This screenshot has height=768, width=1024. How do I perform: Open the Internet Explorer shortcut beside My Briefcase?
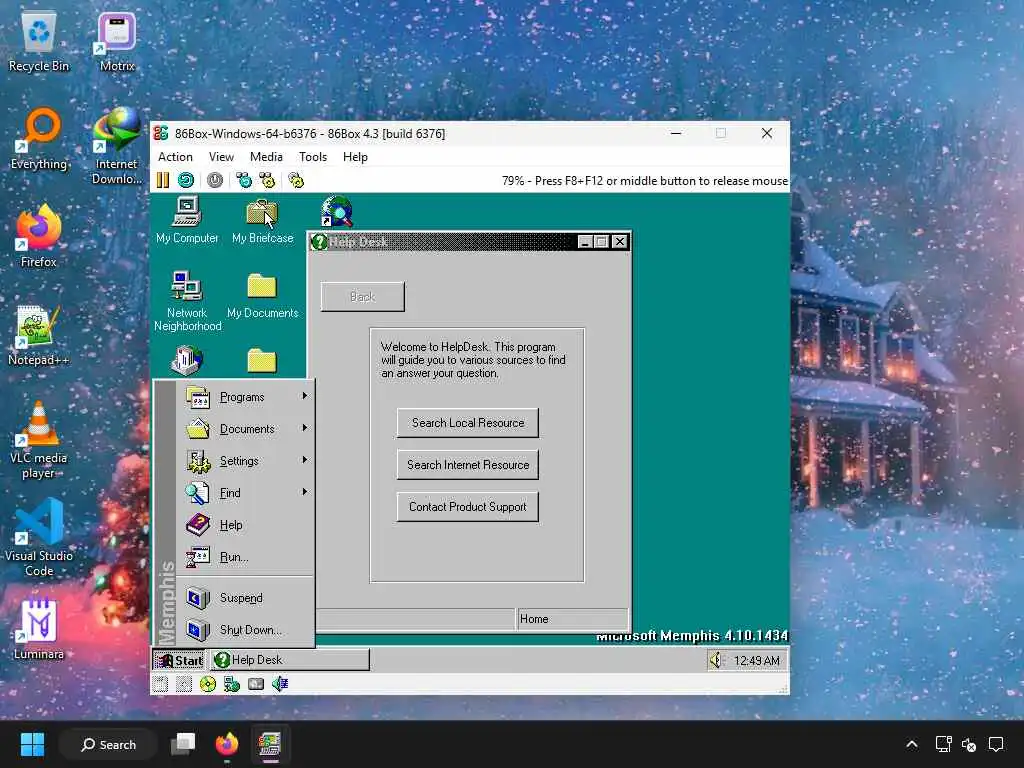coord(337,212)
